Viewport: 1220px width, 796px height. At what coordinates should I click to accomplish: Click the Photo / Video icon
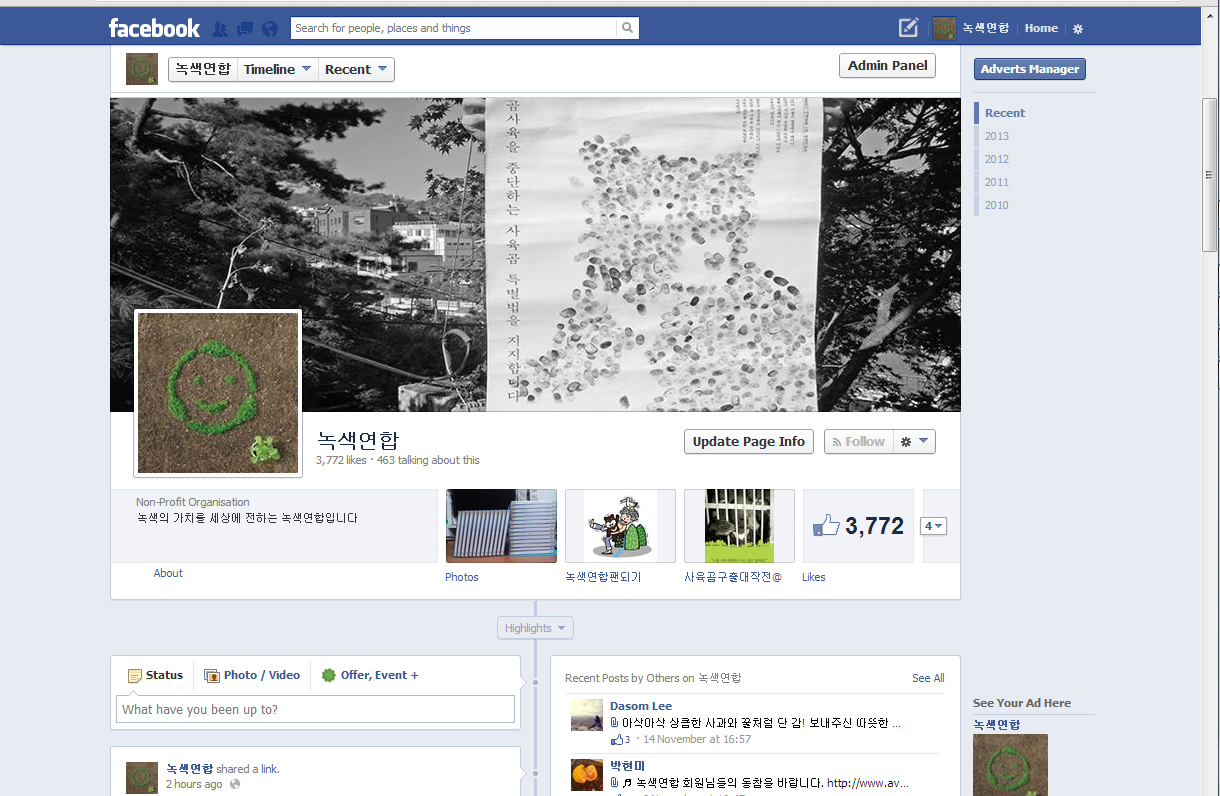212,676
